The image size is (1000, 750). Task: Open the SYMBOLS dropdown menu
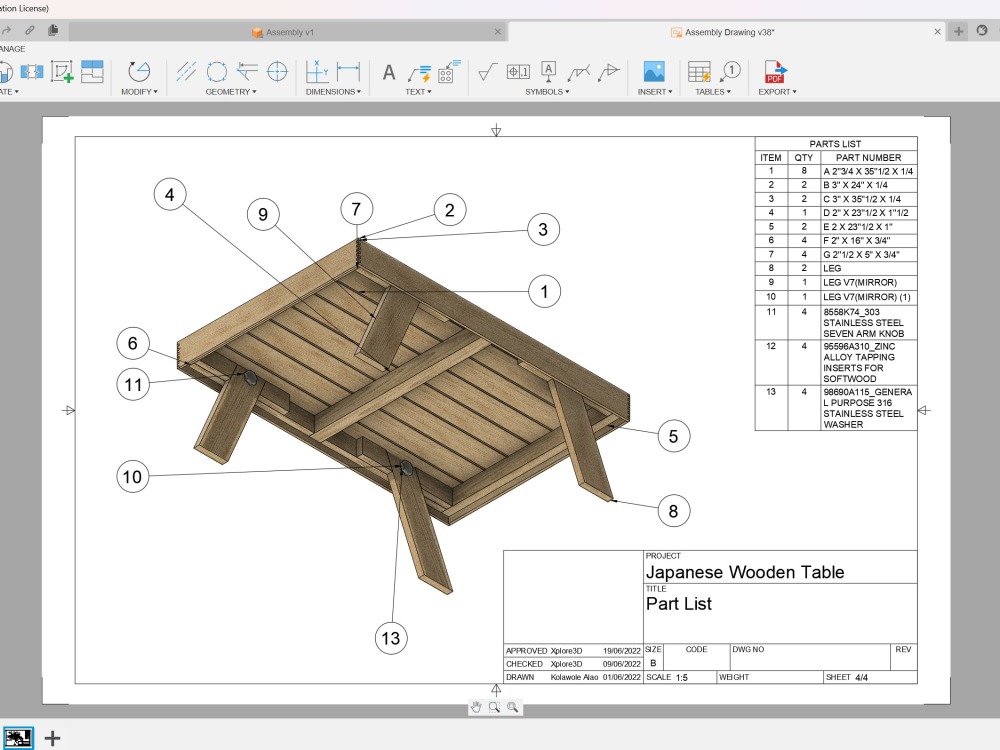click(x=547, y=92)
